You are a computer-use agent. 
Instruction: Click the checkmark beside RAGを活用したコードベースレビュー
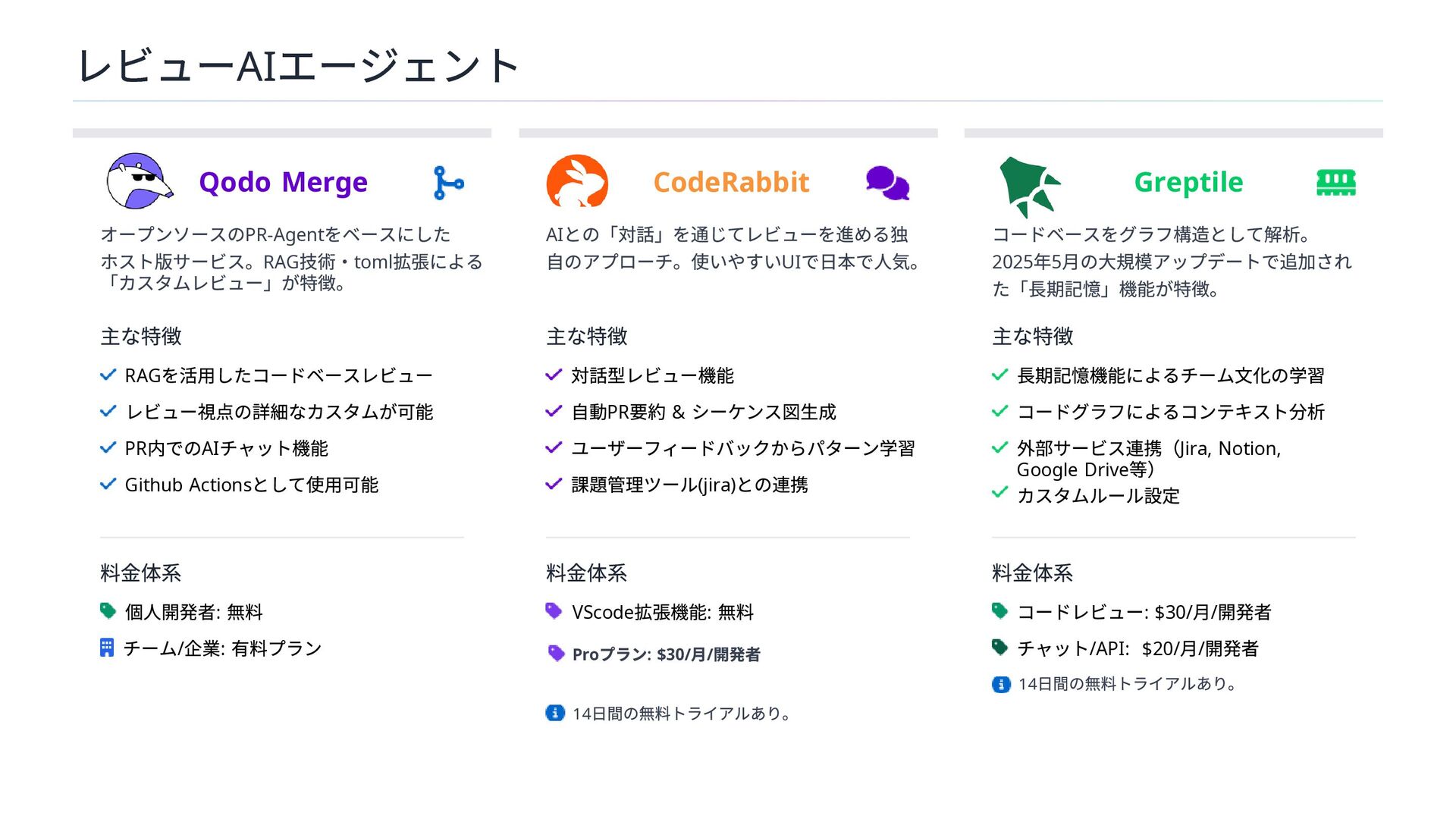[x=108, y=375]
